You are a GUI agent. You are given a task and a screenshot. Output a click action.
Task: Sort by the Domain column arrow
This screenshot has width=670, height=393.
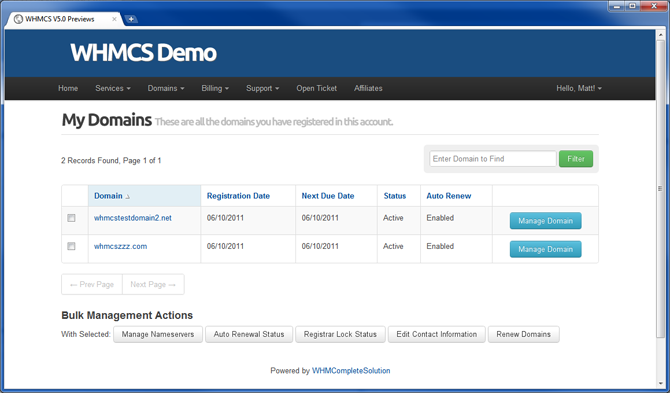(x=127, y=196)
